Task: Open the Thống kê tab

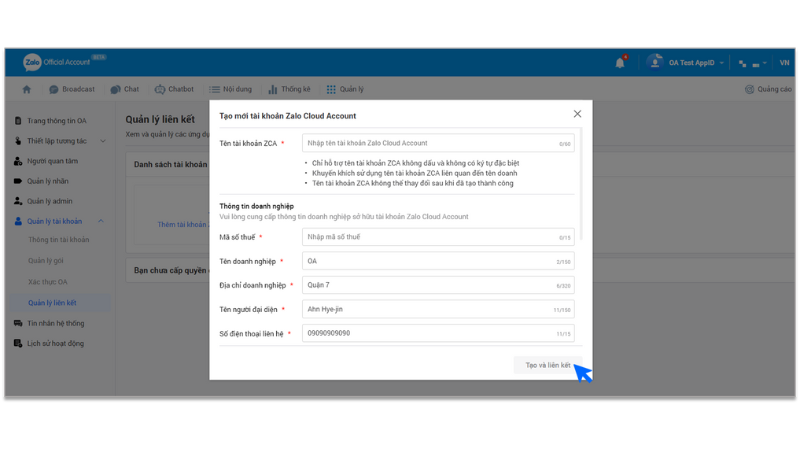Action: click(x=289, y=89)
